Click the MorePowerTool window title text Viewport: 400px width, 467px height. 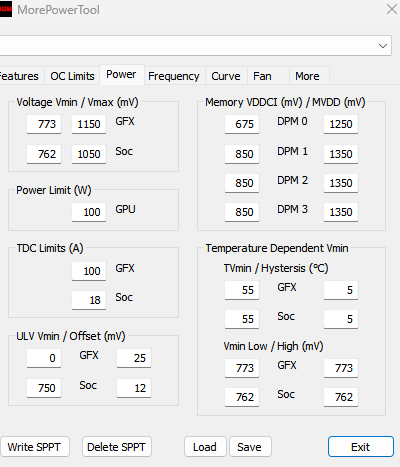pos(58,10)
